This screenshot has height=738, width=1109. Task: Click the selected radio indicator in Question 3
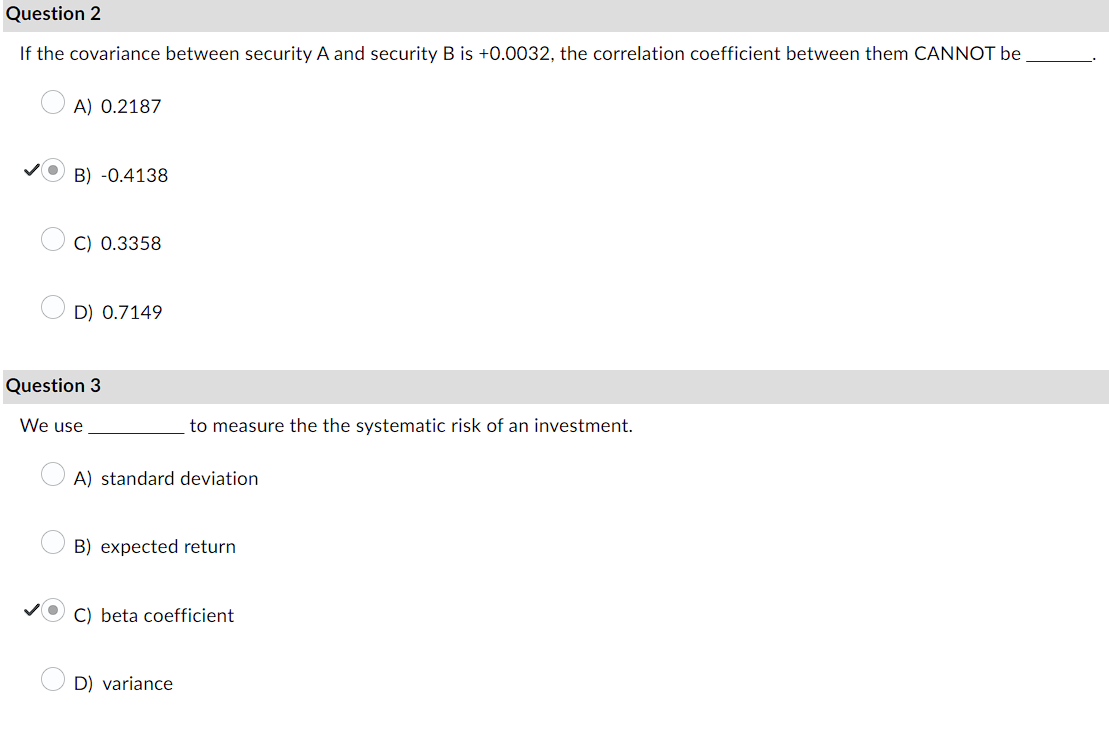pos(52,610)
